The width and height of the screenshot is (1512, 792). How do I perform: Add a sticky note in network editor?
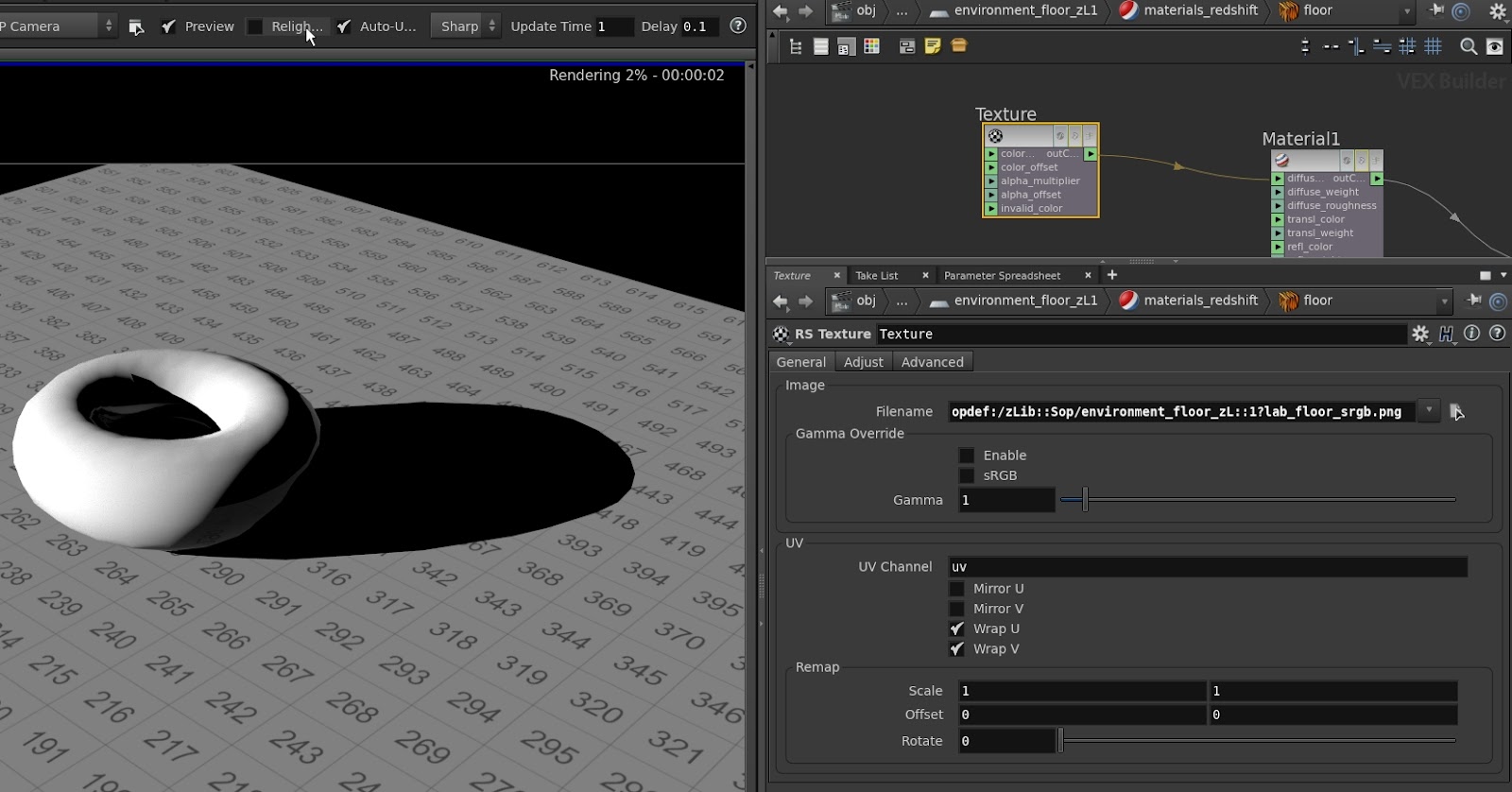click(933, 46)
